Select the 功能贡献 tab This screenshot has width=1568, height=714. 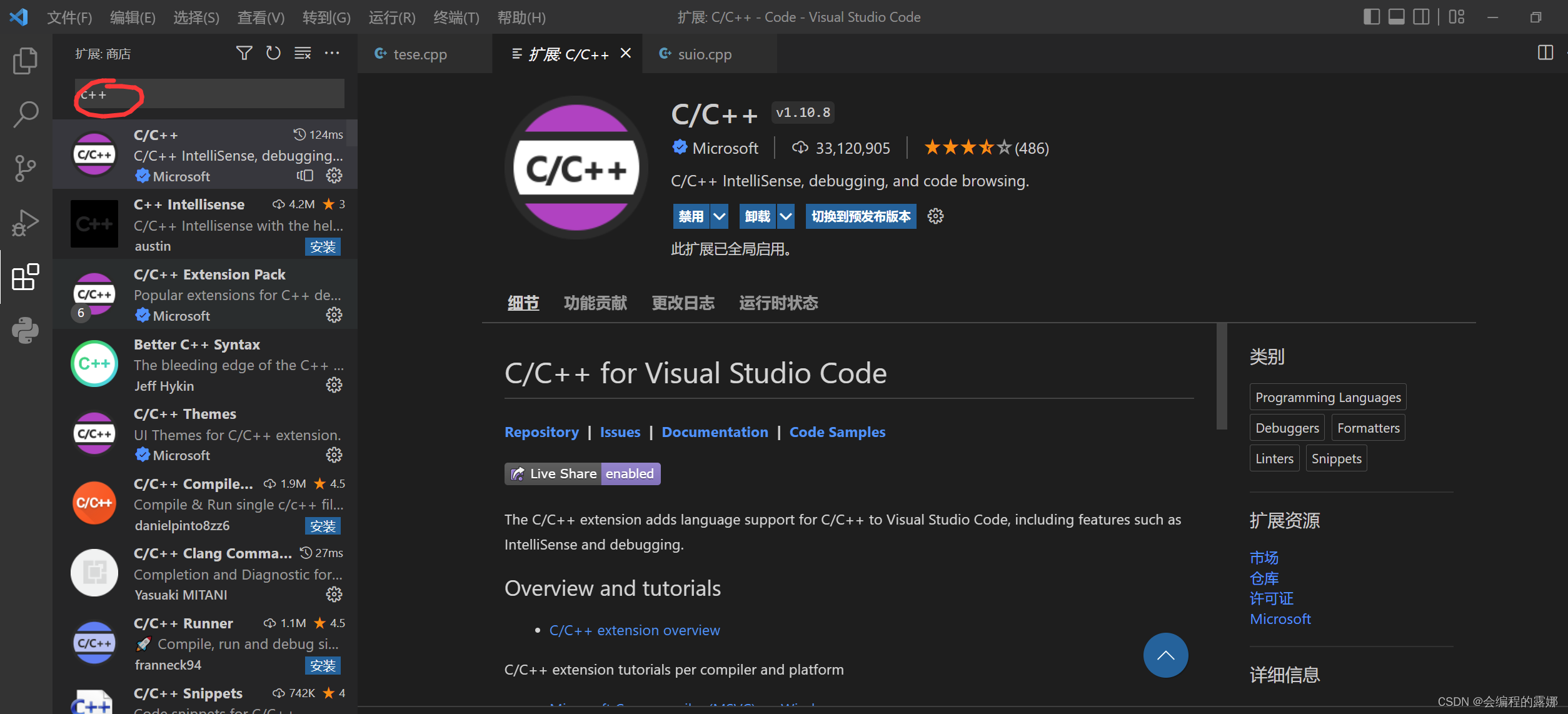[595, 303]
